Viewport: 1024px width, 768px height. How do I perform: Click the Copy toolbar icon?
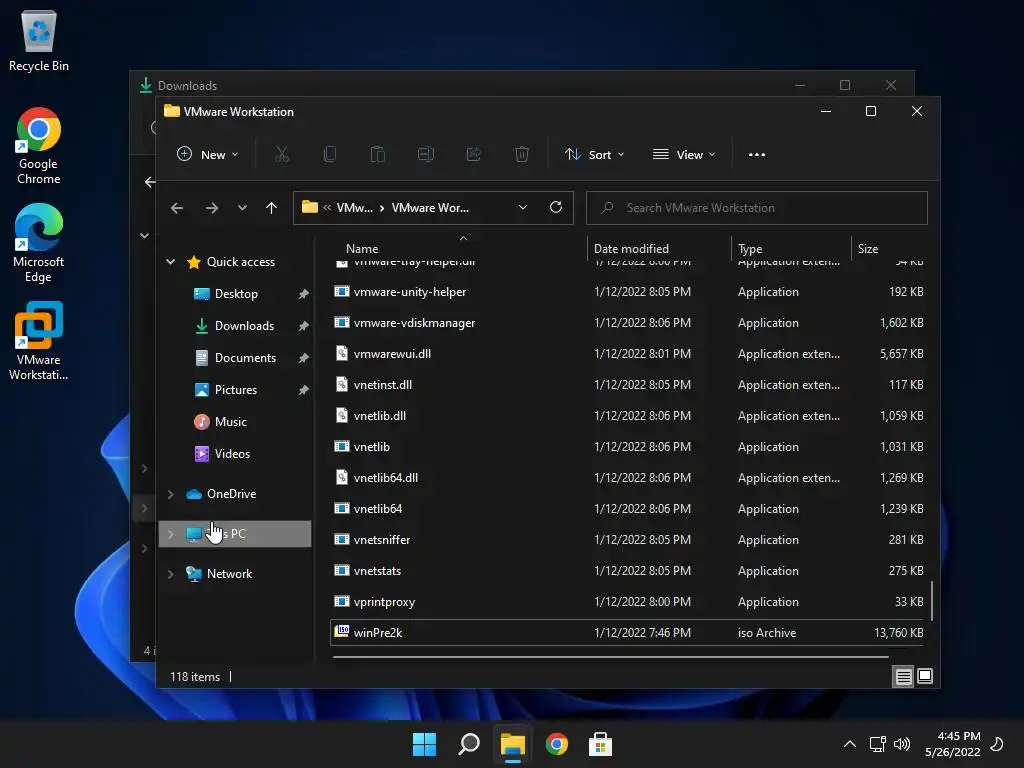tap(330, 155)
